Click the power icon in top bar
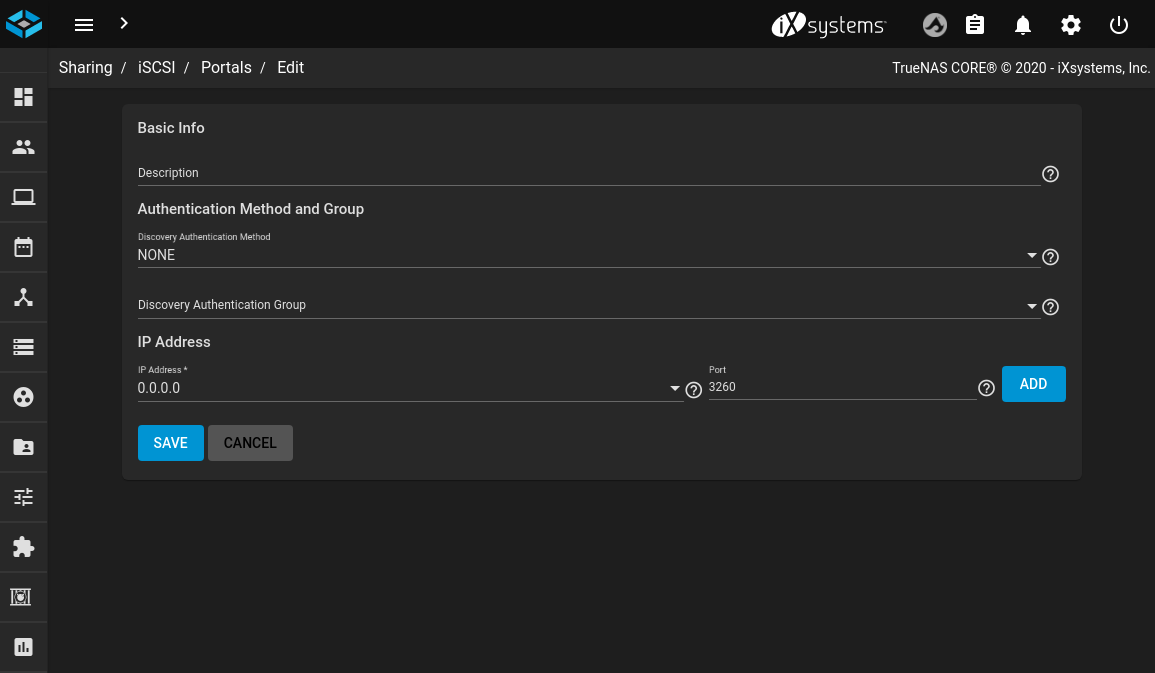1155x673 pixels. (x=1119, y=25)
